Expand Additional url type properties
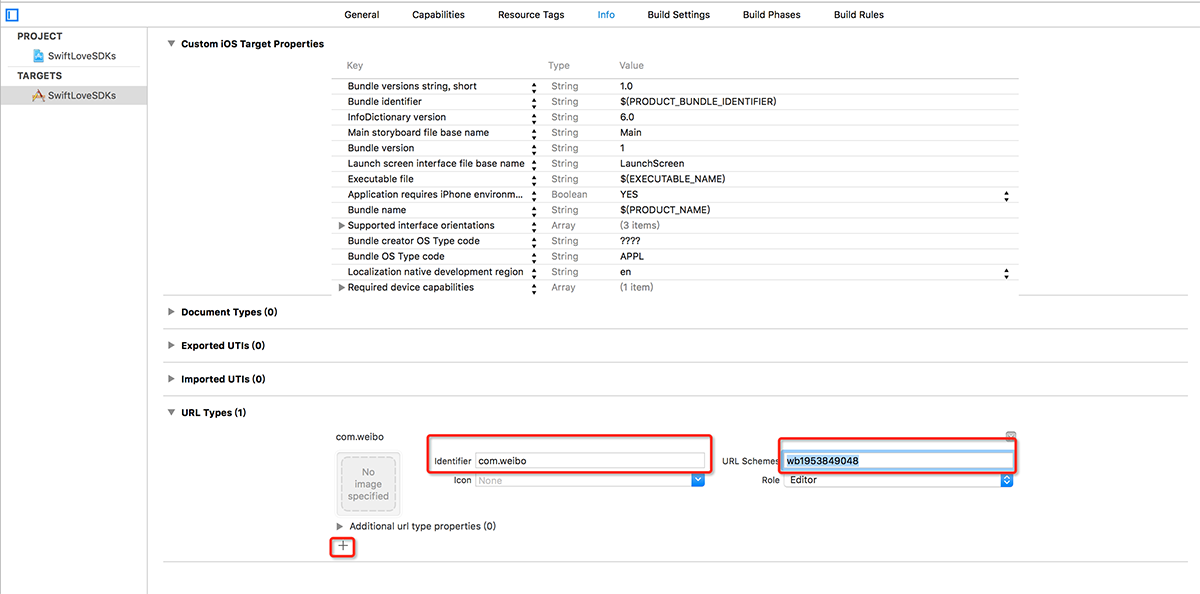Image resolution: width=1200 pixels, height=594 pixels. (x=340, y=526)
